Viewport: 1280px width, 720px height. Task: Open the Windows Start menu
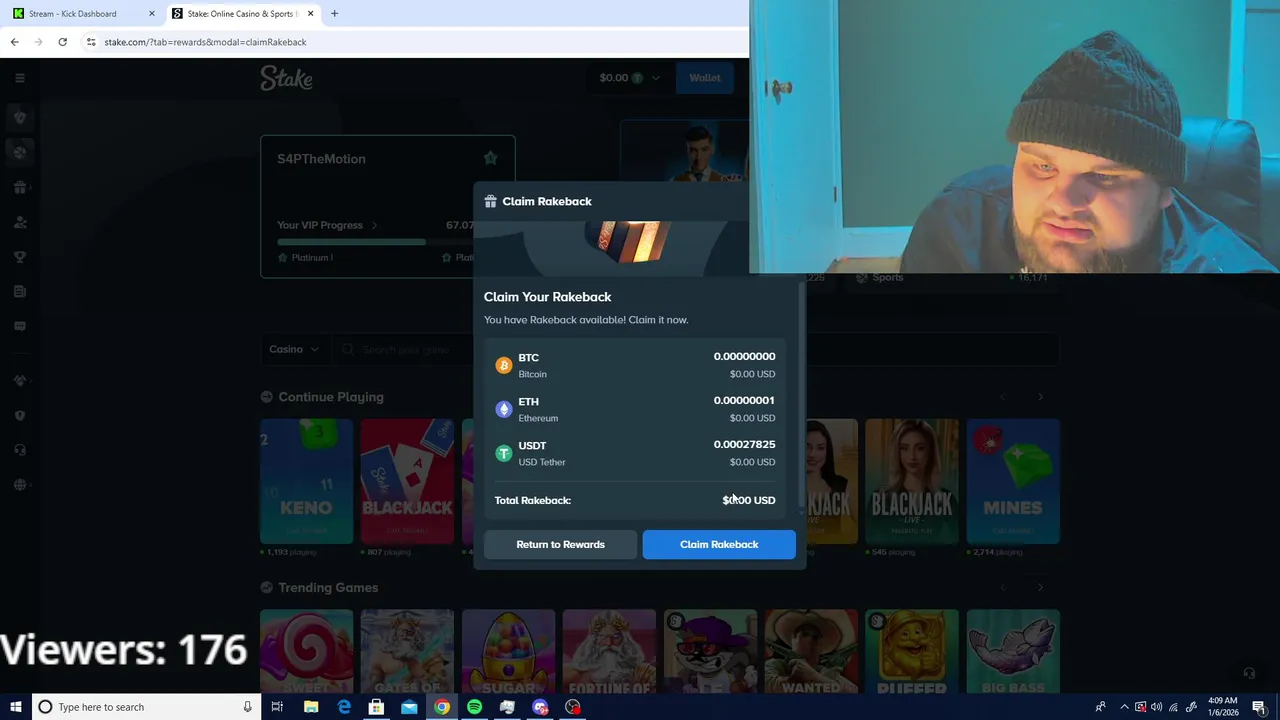pos(15,707)
